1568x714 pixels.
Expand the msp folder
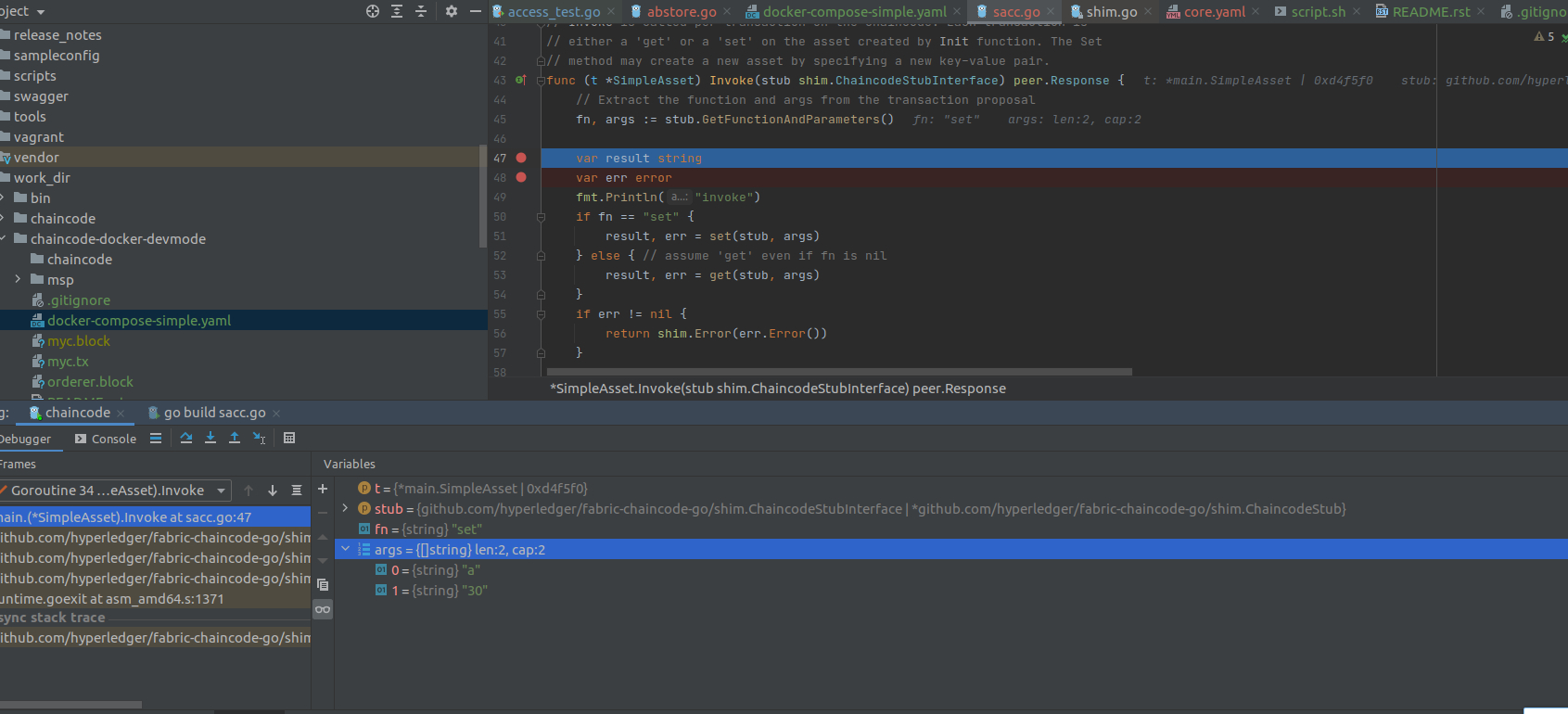point(18,279)
